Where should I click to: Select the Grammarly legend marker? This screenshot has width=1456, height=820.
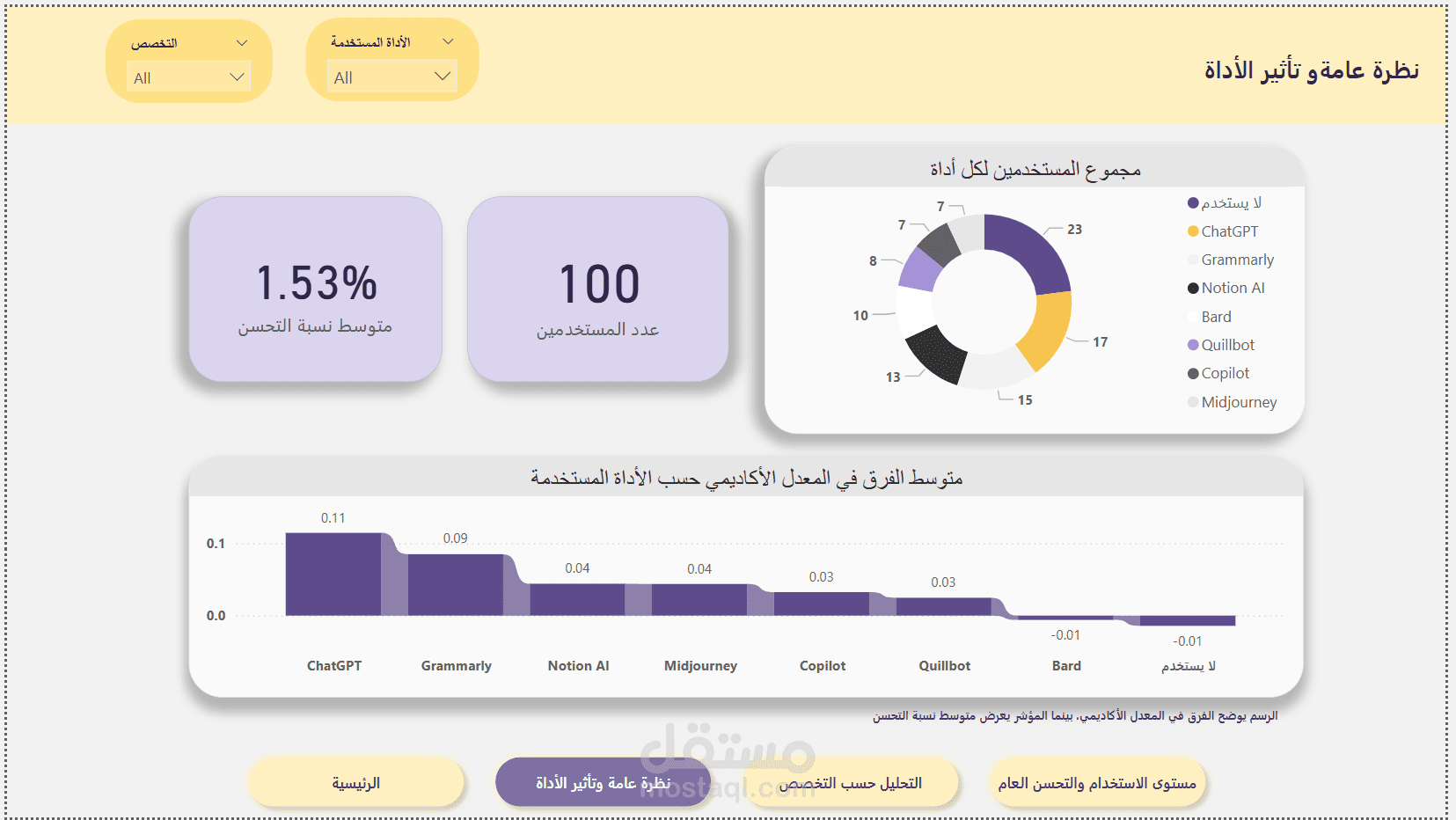click(1193, 260)
